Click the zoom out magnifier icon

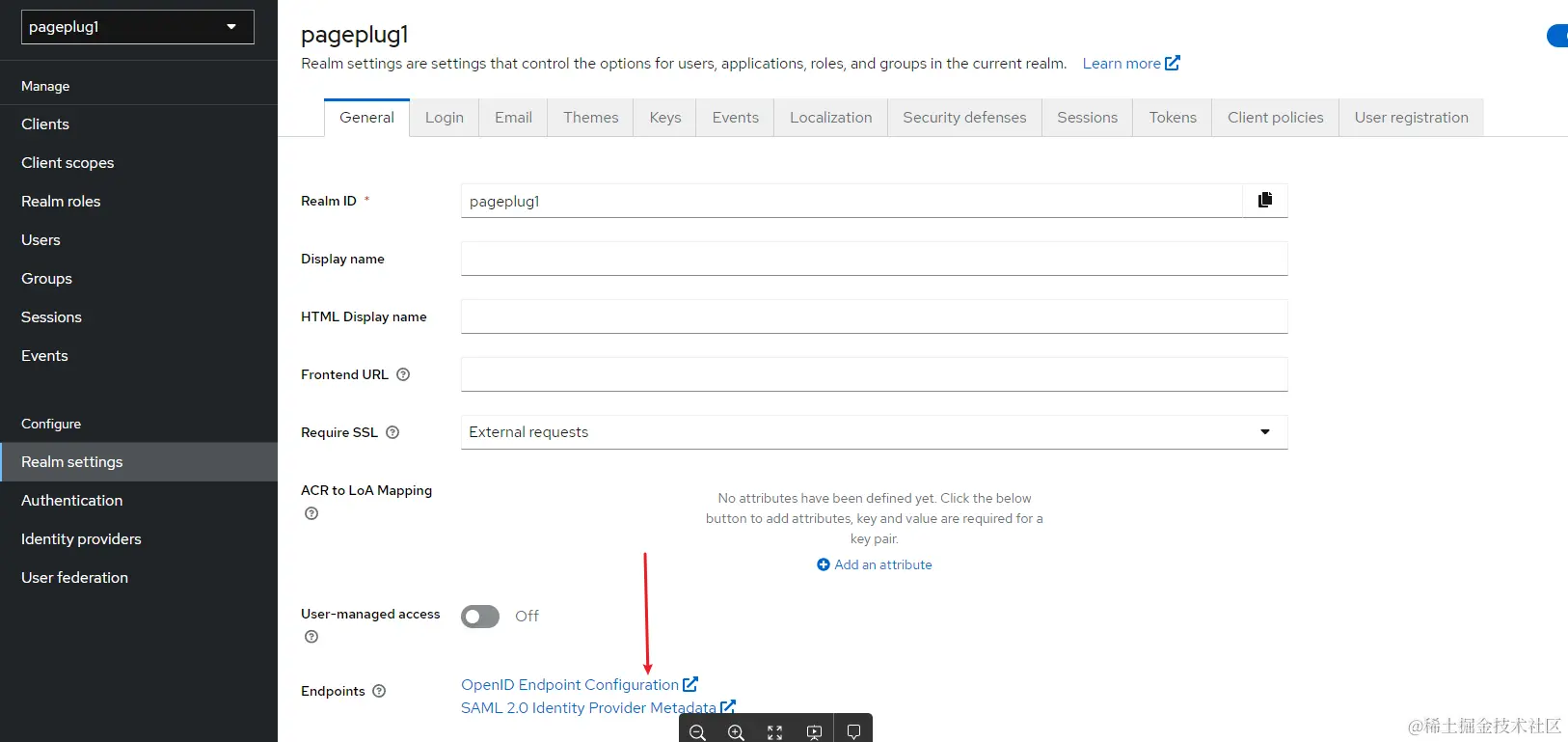[697, 732]
